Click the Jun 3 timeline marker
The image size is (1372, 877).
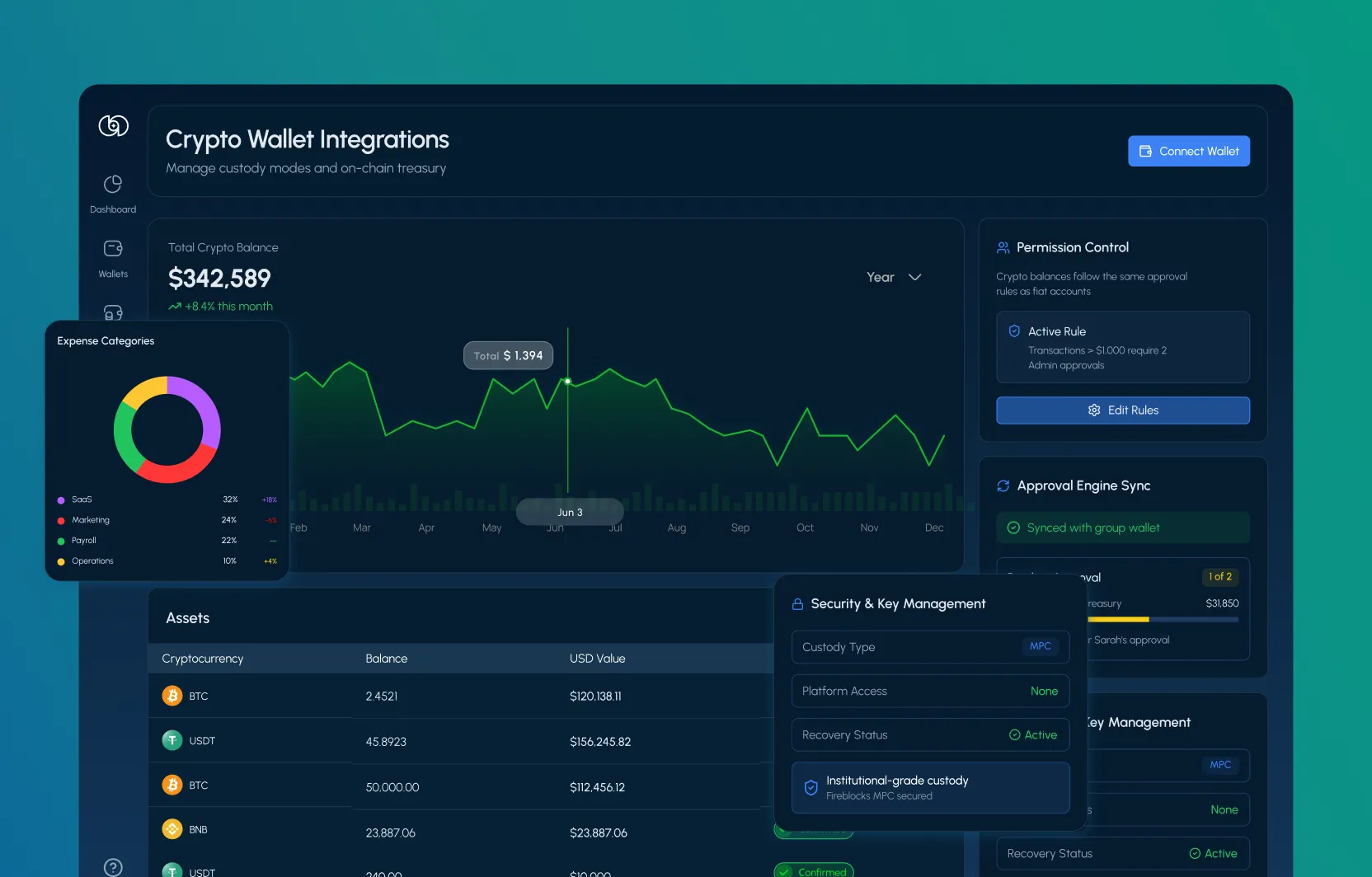[570, 512]
